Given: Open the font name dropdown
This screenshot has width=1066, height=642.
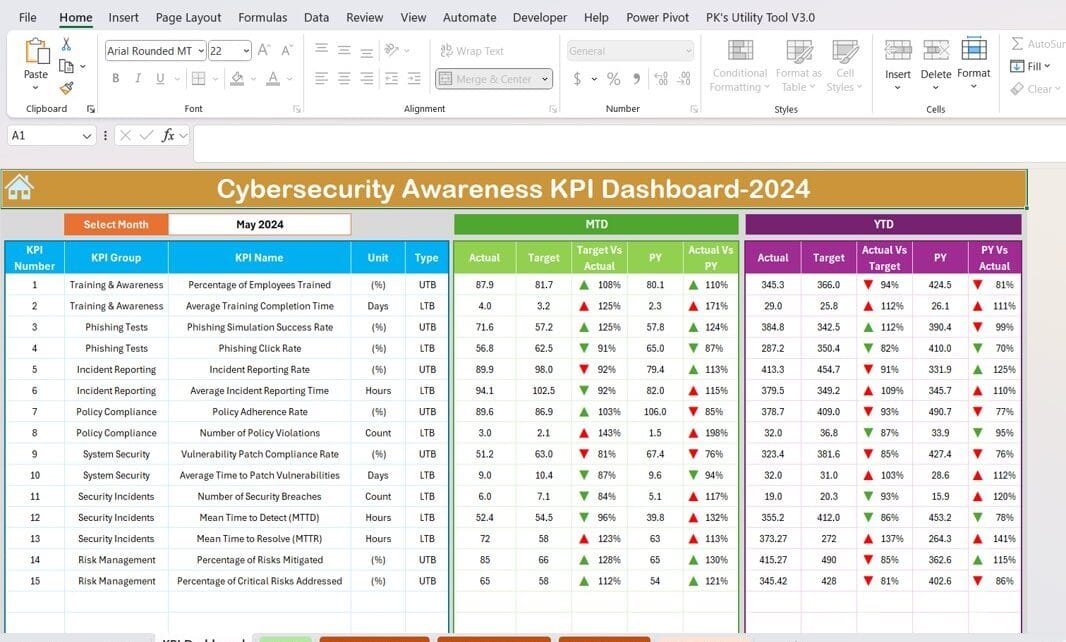Looking at the screenshot, I should [x=201, y=51].
